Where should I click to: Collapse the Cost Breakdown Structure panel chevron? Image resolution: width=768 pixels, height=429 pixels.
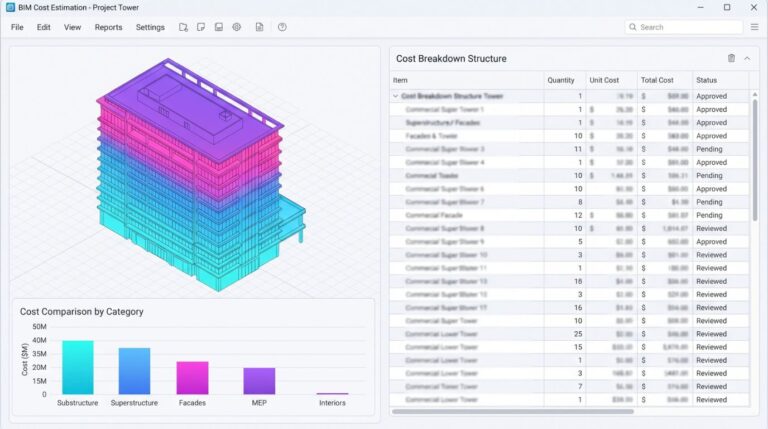(x=747, y=58)
